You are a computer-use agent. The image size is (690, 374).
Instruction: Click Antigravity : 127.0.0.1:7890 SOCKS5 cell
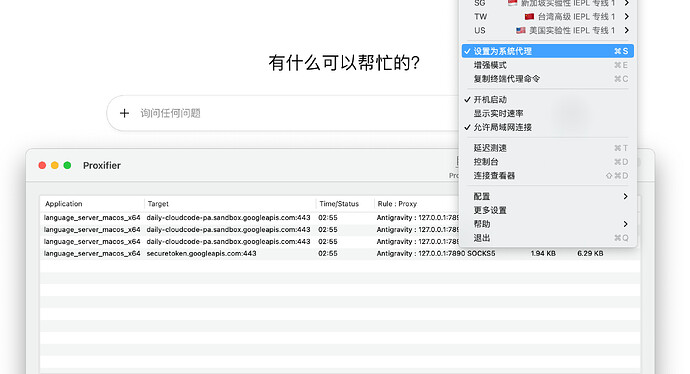436,253
